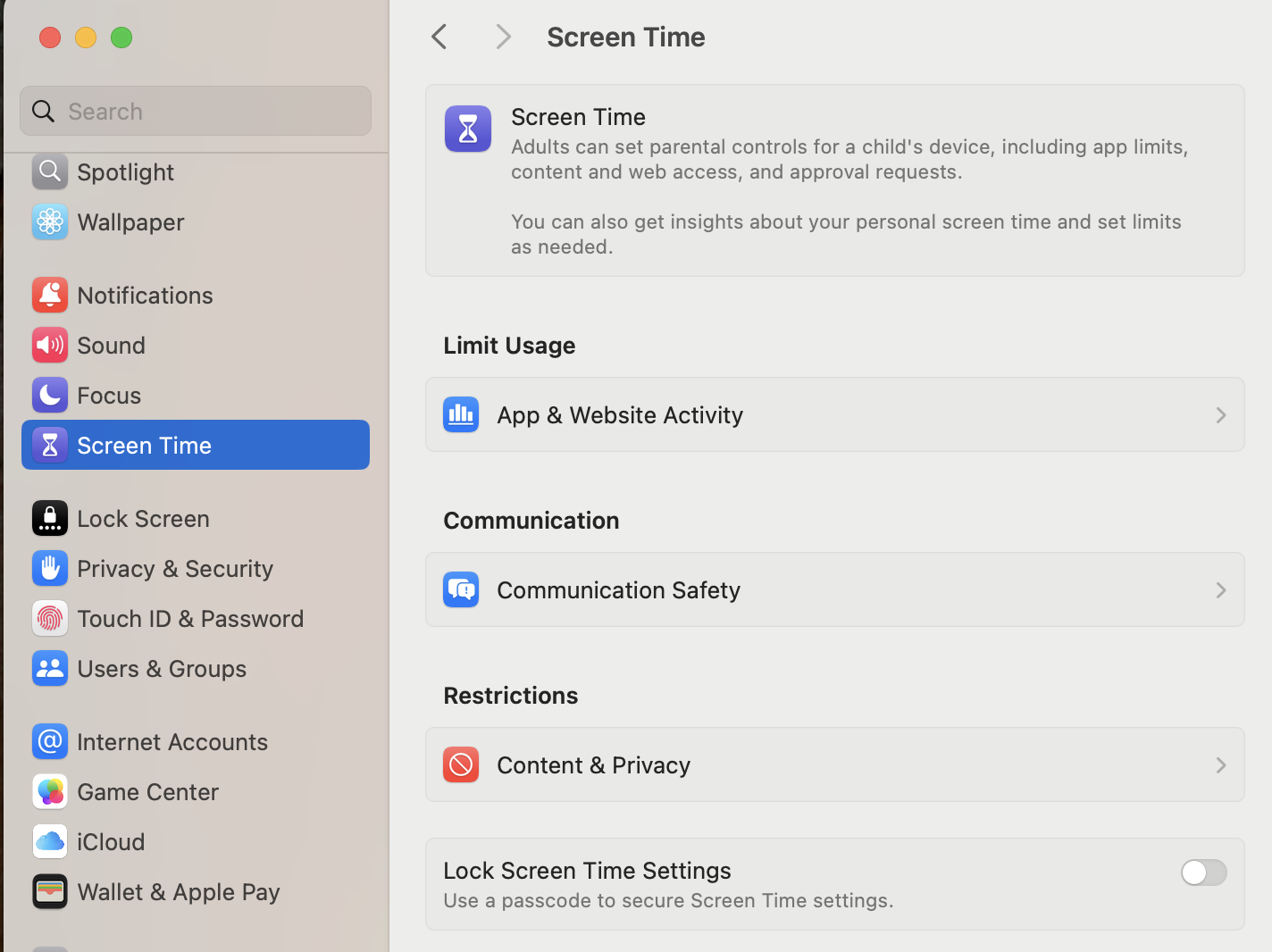Click the yellow minimize window button
This screenshot has height=952, width=1272.
coord(86,37)
